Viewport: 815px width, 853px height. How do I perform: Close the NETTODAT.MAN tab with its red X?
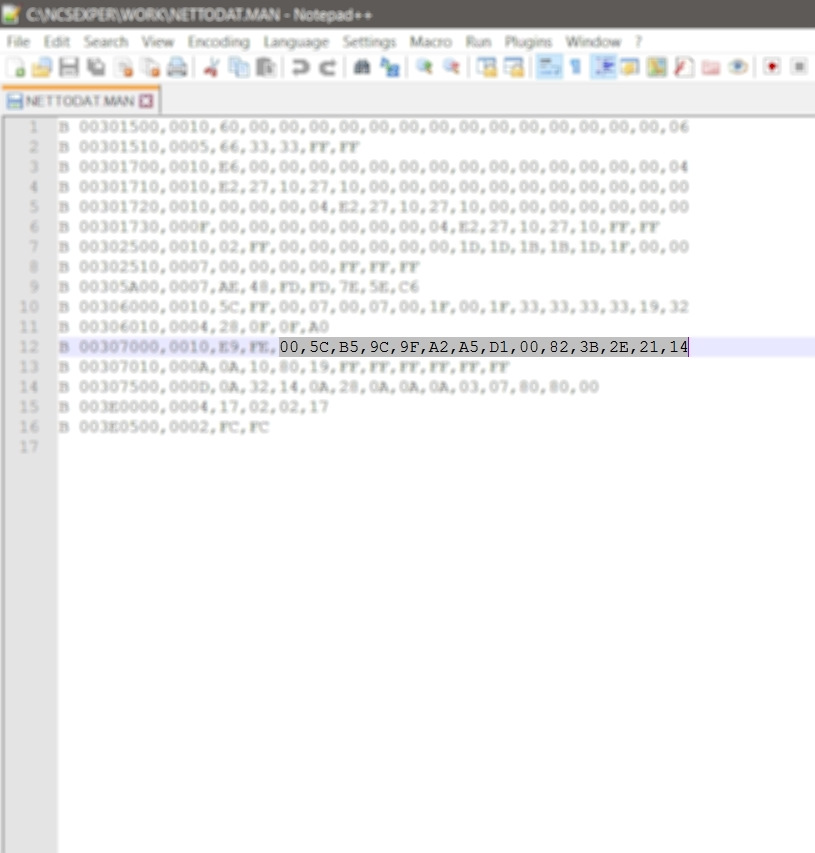[x=146, y=101]
